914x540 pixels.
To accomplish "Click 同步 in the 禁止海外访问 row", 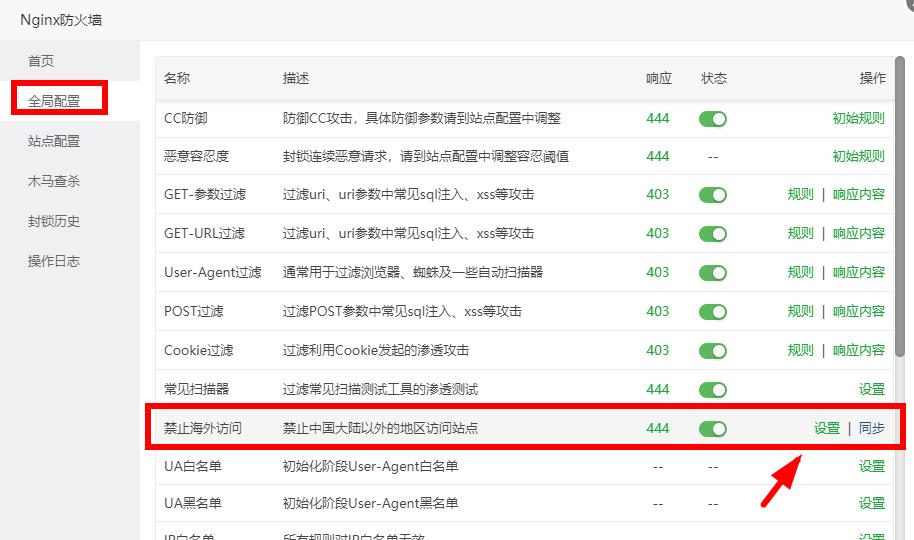I will coord(872,428).
